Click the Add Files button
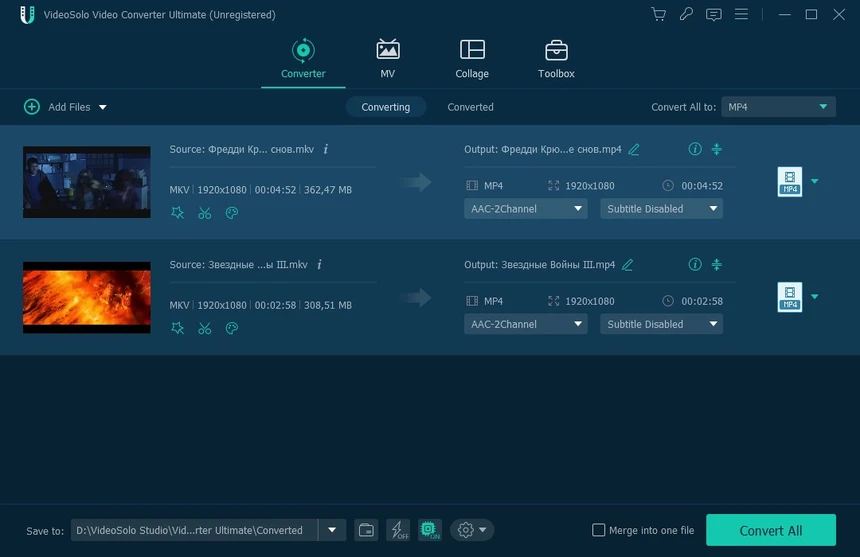Image resolution: width=860 pixels, height=557 pixels. (57, 107)
